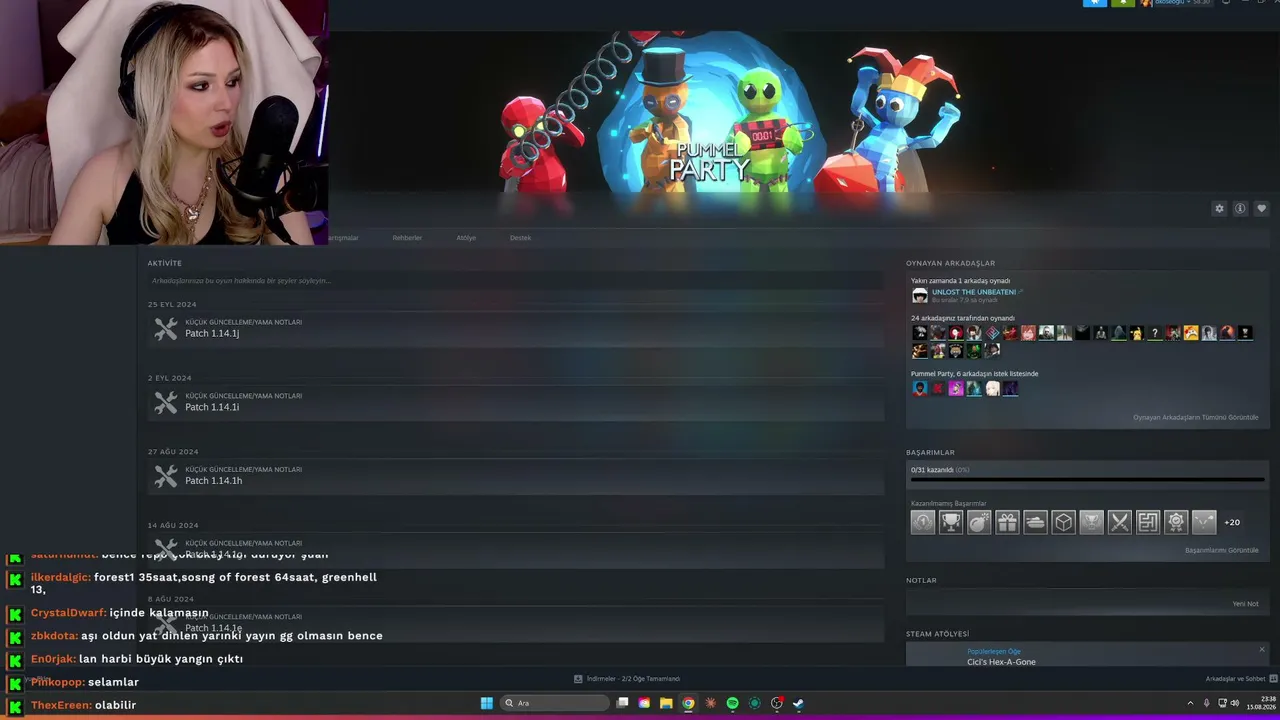Click the taskbar Ara search box
The width and height of the screenshot is (1280, 720).
coord(555,703)
